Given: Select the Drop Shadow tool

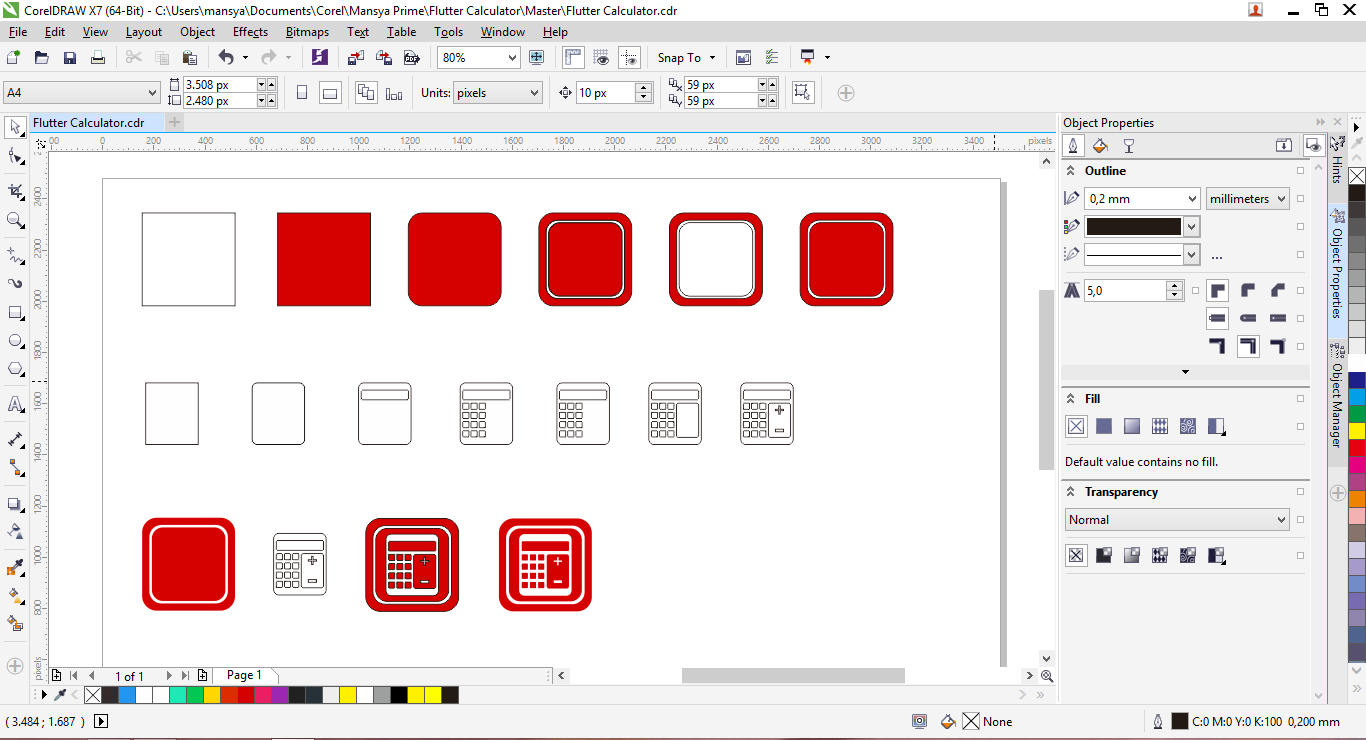Looking at the screenshot, I should click(15, 504).
